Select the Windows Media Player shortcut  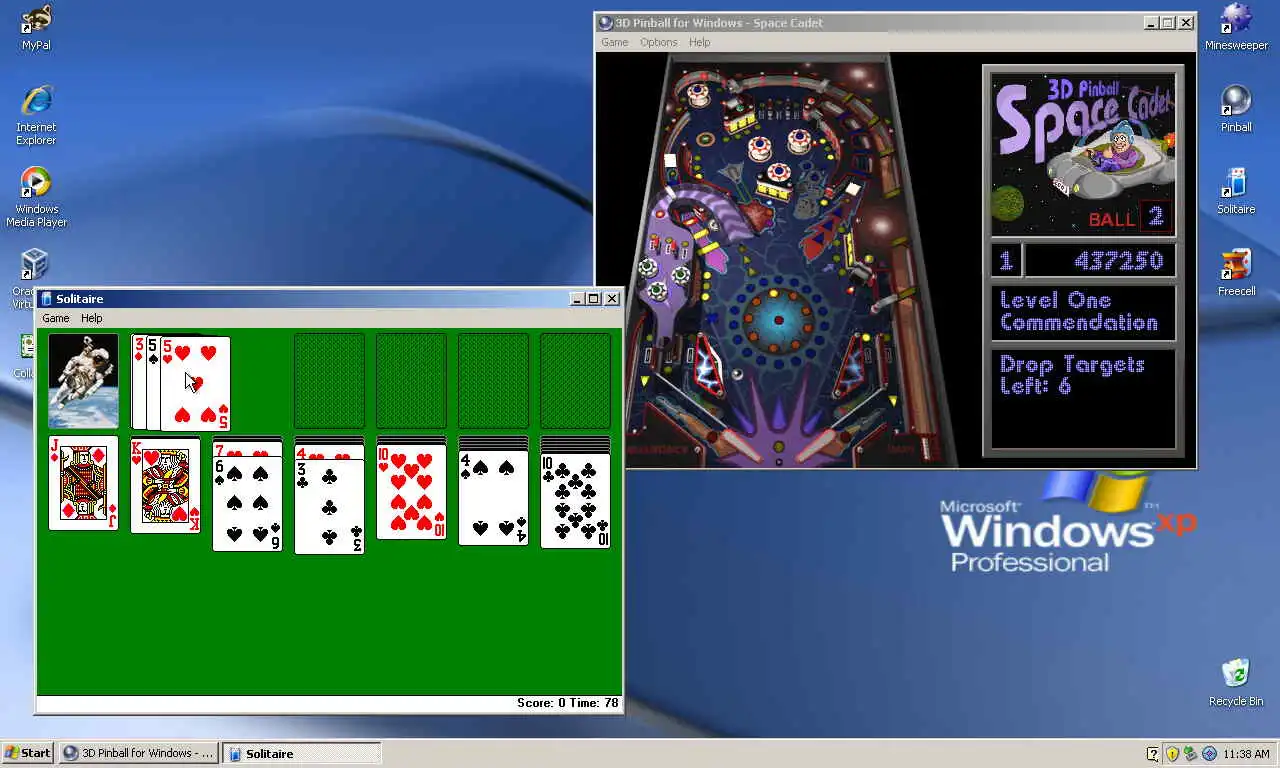pyautogui.click(x=36, y=197)
